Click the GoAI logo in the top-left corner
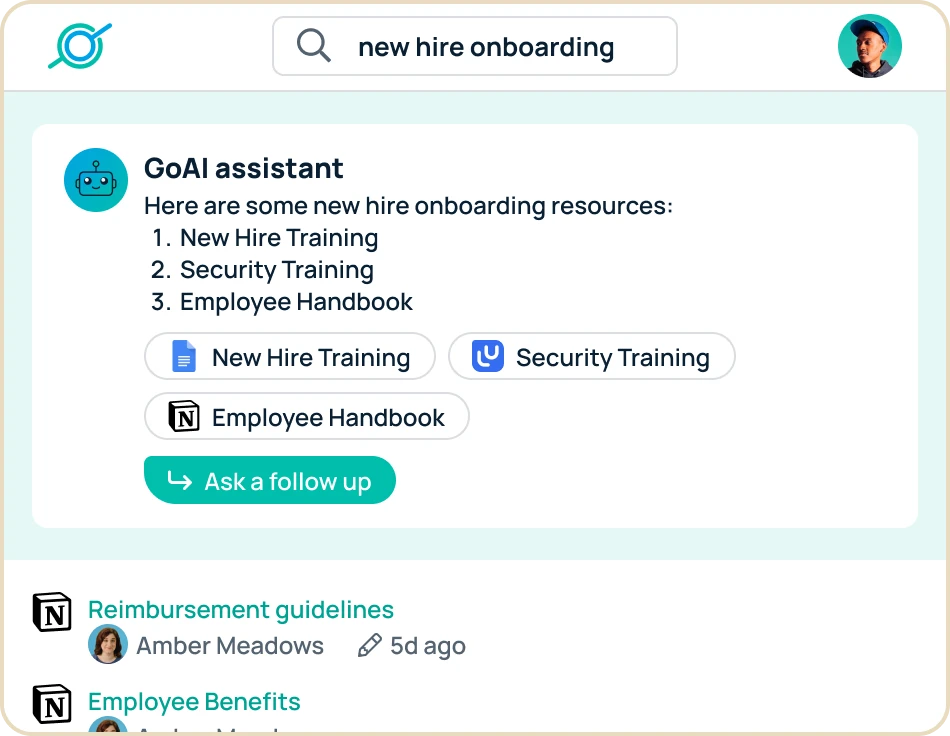Viewport: 950px width, 736px height. click(x=80, y=45)
